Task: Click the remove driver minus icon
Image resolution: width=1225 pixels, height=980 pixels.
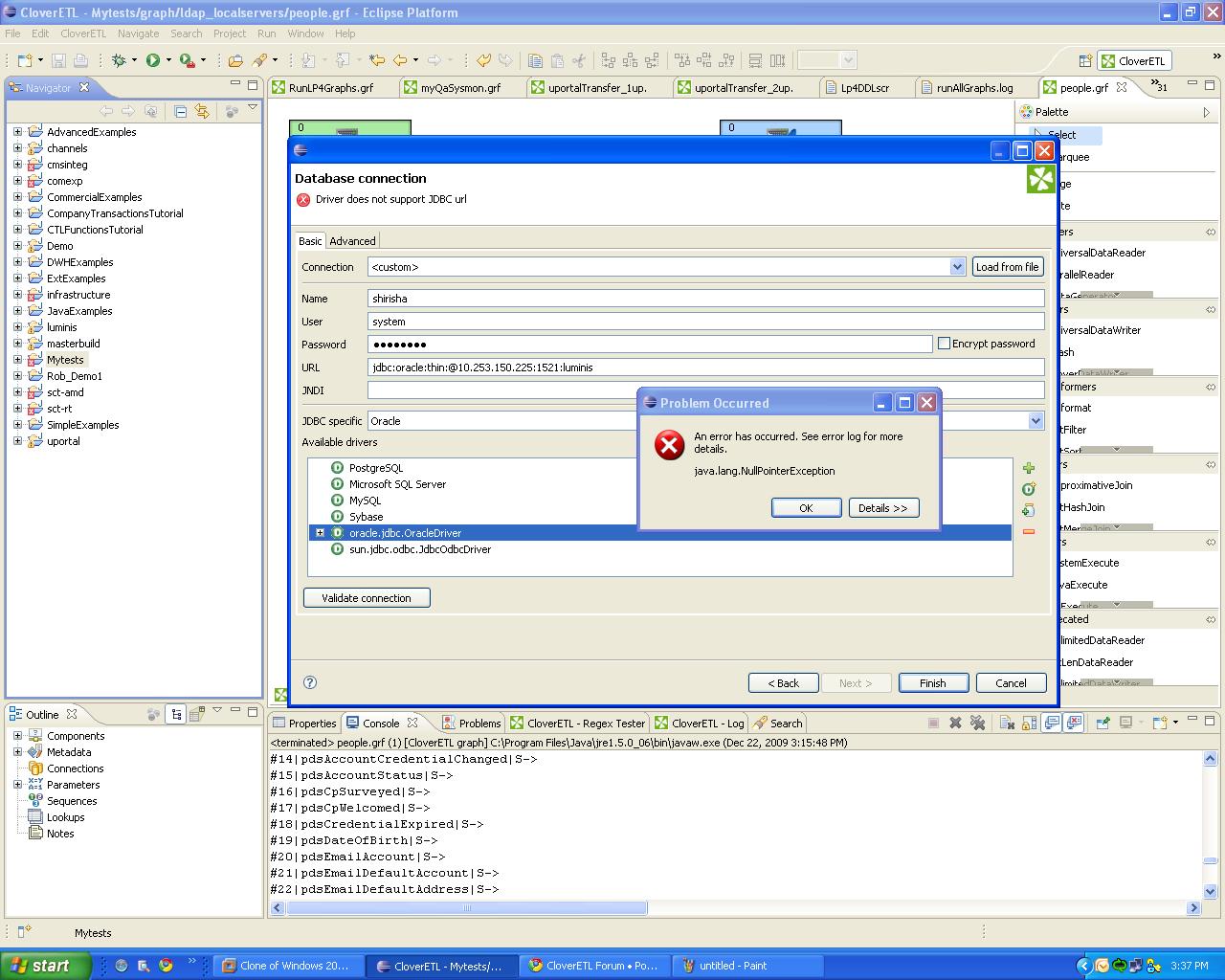Action: pos(1029,531)
